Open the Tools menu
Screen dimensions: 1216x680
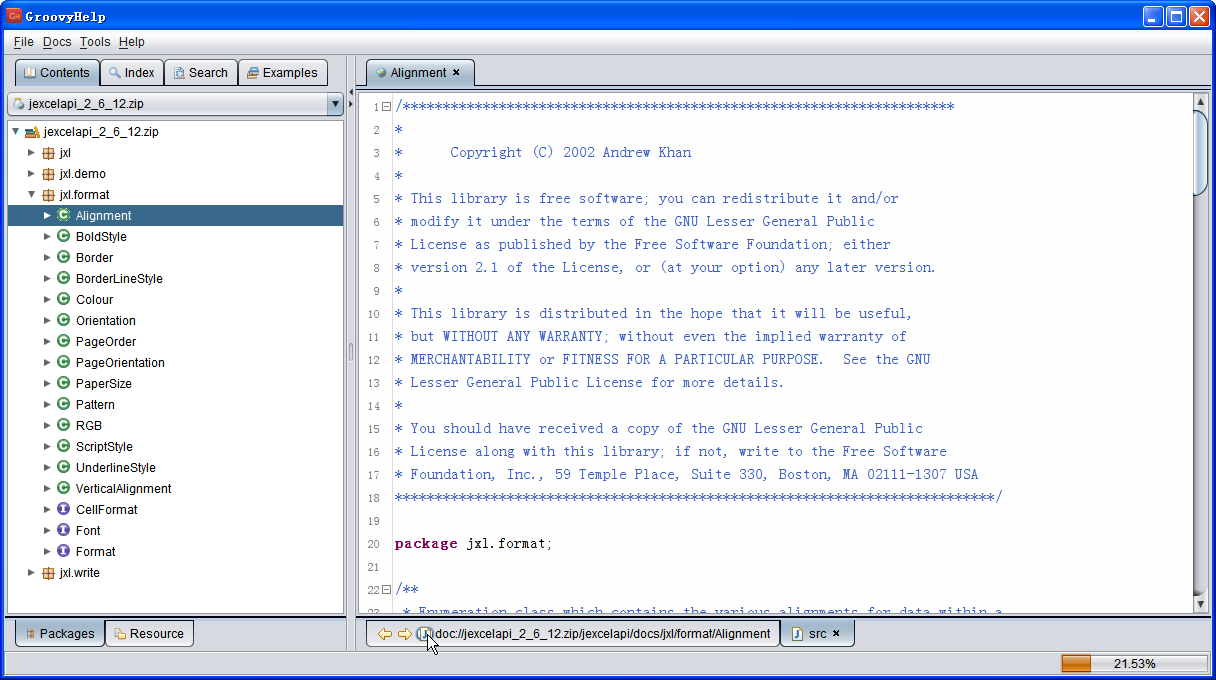tap(95, 42)
